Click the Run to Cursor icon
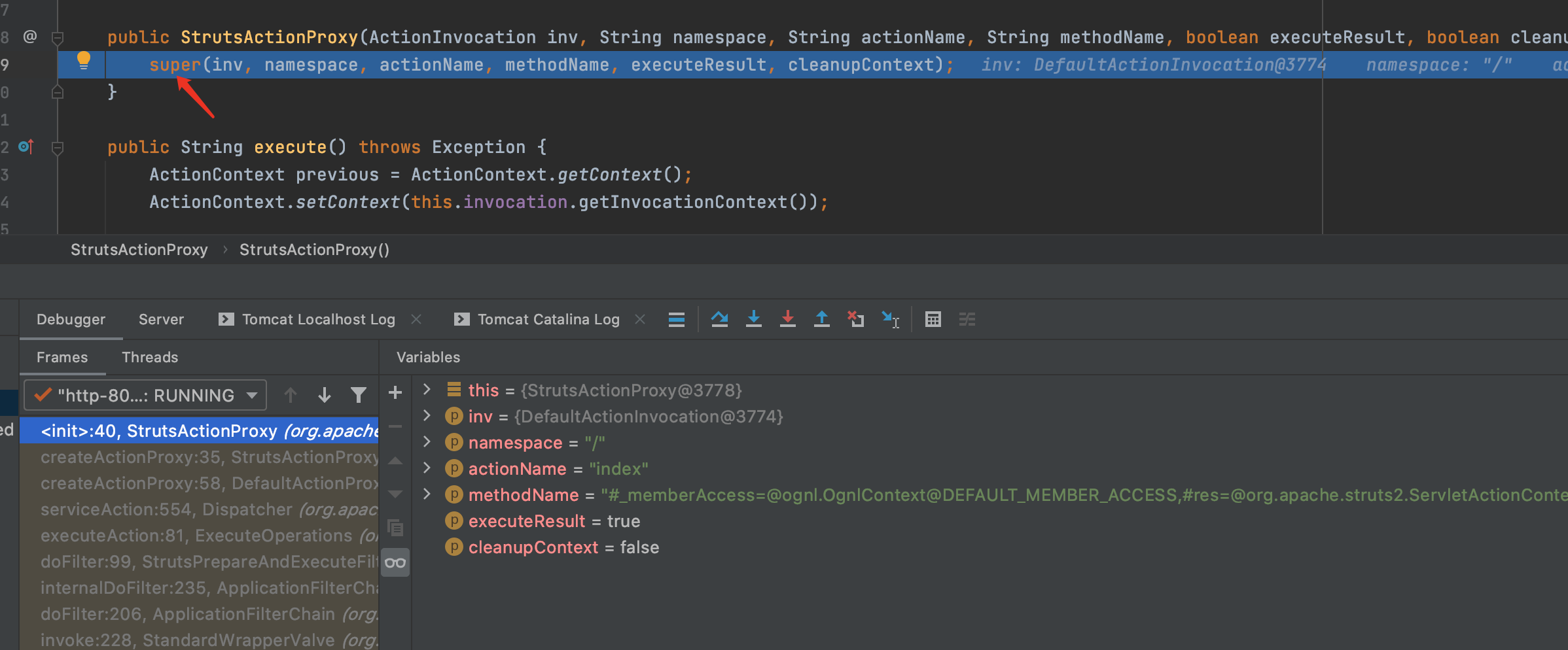Screen dimensions: 1568x650 (890, 319)
